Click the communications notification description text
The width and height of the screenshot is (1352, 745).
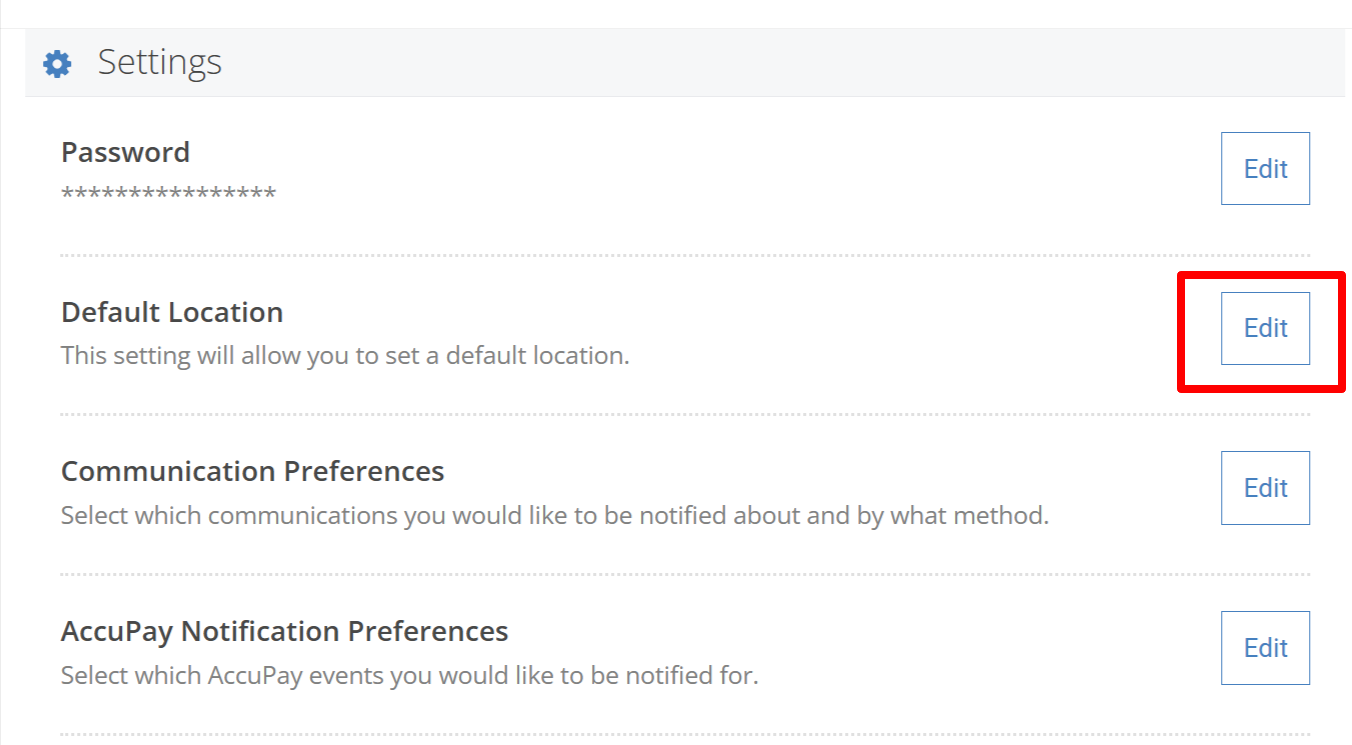[x=555, y=515]
